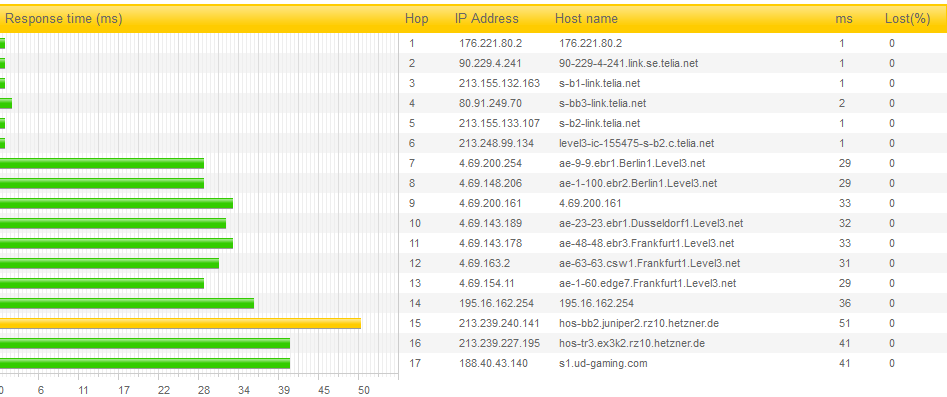The image size is (947, 397).
Task: Select IP address 4.69.143.178
Action: click(490, 244)
